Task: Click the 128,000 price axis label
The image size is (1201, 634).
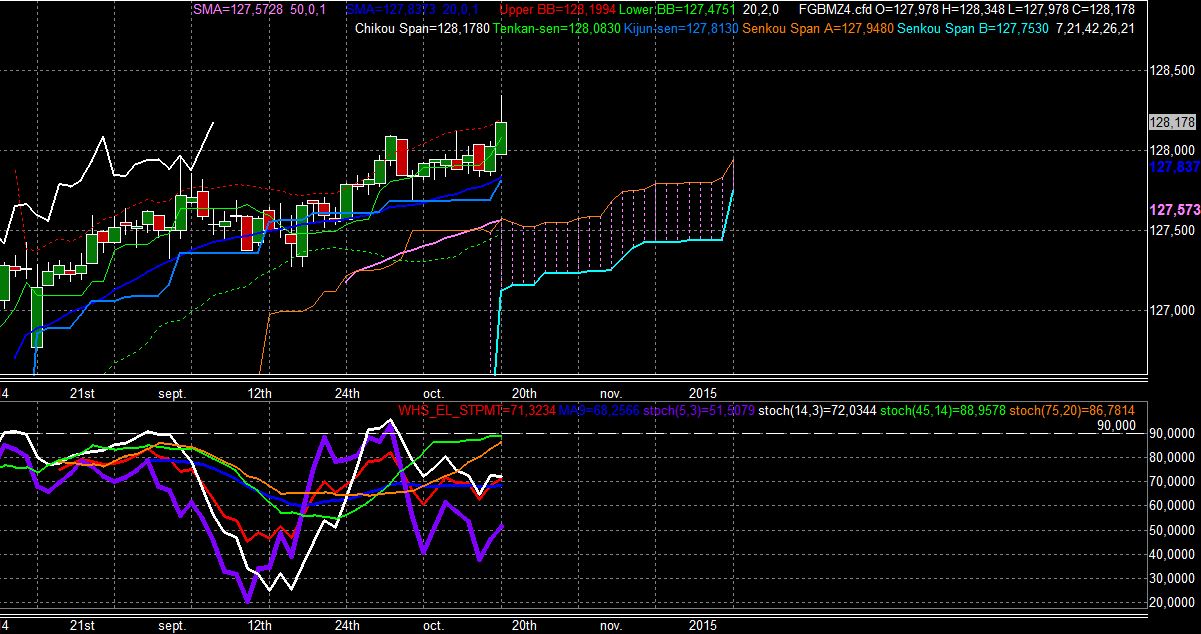Action: point(1173,151)
